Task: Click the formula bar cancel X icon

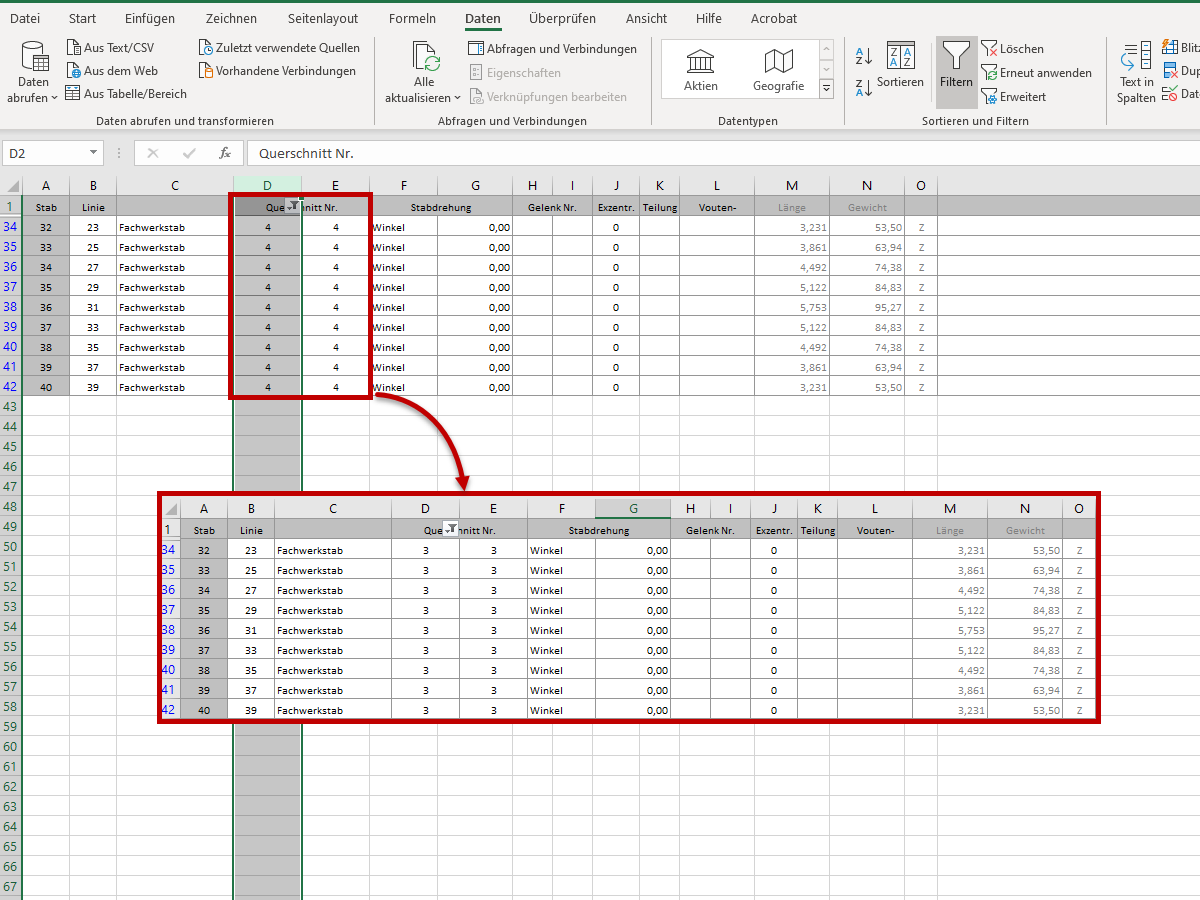Action: pos(152,153)
